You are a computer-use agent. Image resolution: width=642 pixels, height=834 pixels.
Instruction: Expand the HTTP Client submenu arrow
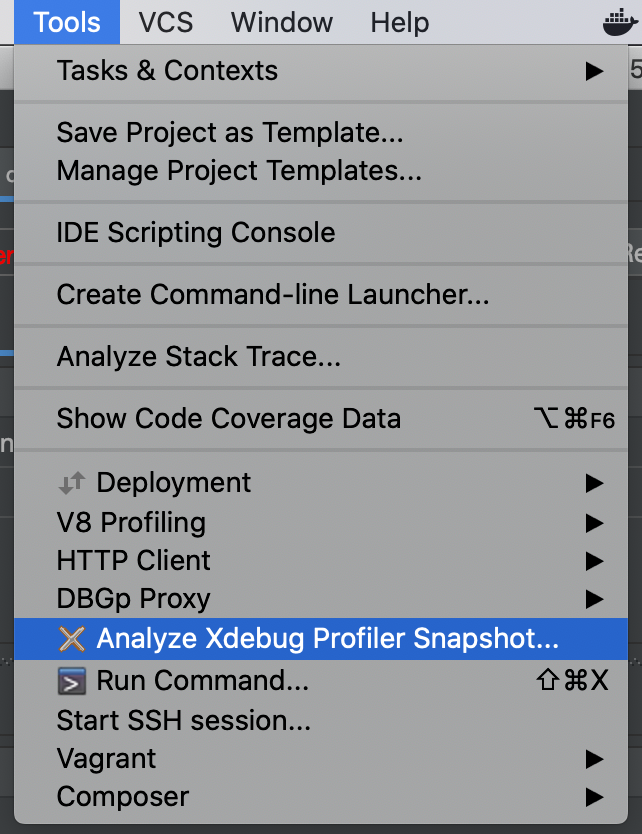tap(594, 561)
